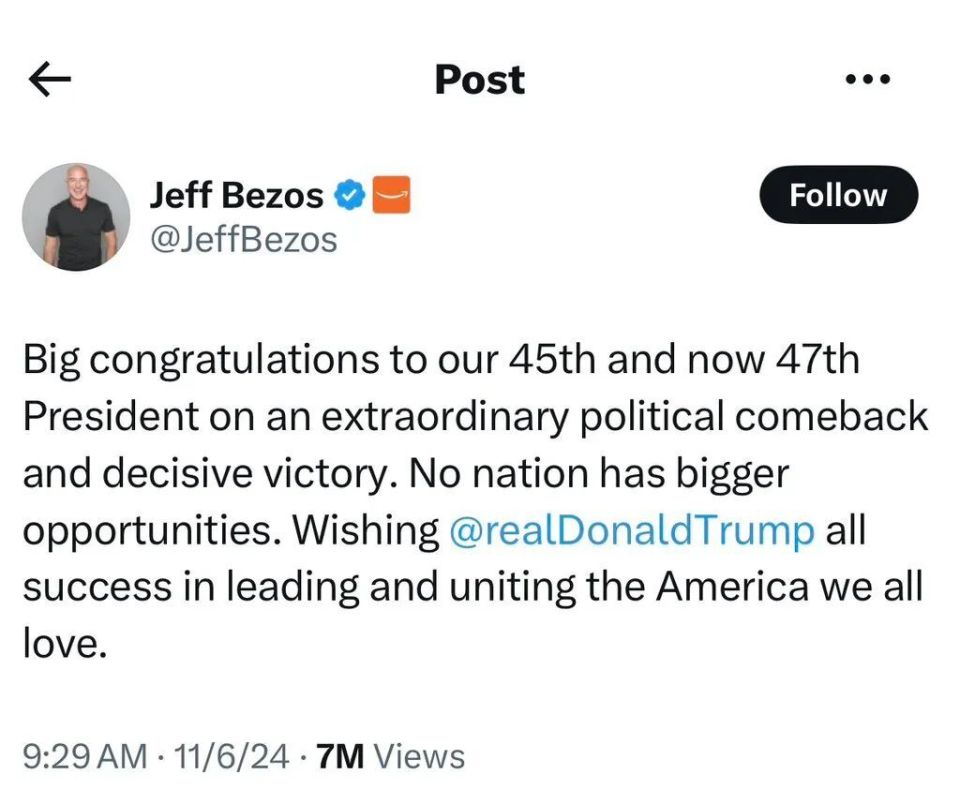Click the Post header title
960x804 pixels.
pyautogui.click(x=479, y=80)
